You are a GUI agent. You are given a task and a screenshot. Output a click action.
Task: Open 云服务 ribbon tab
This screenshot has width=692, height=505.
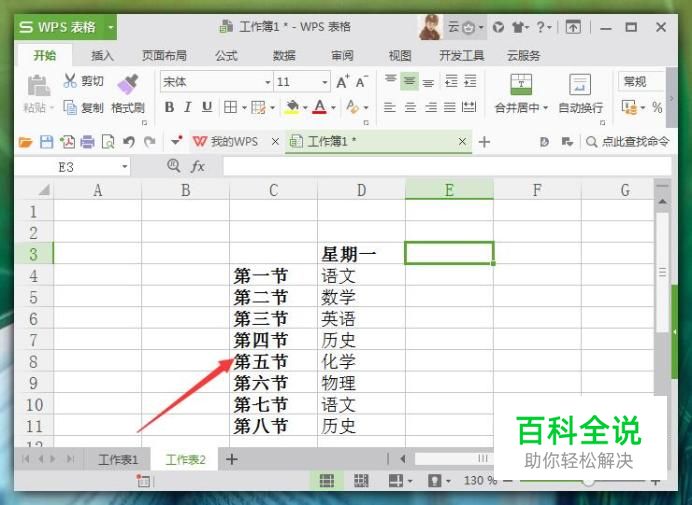click(x=523, y=56)
